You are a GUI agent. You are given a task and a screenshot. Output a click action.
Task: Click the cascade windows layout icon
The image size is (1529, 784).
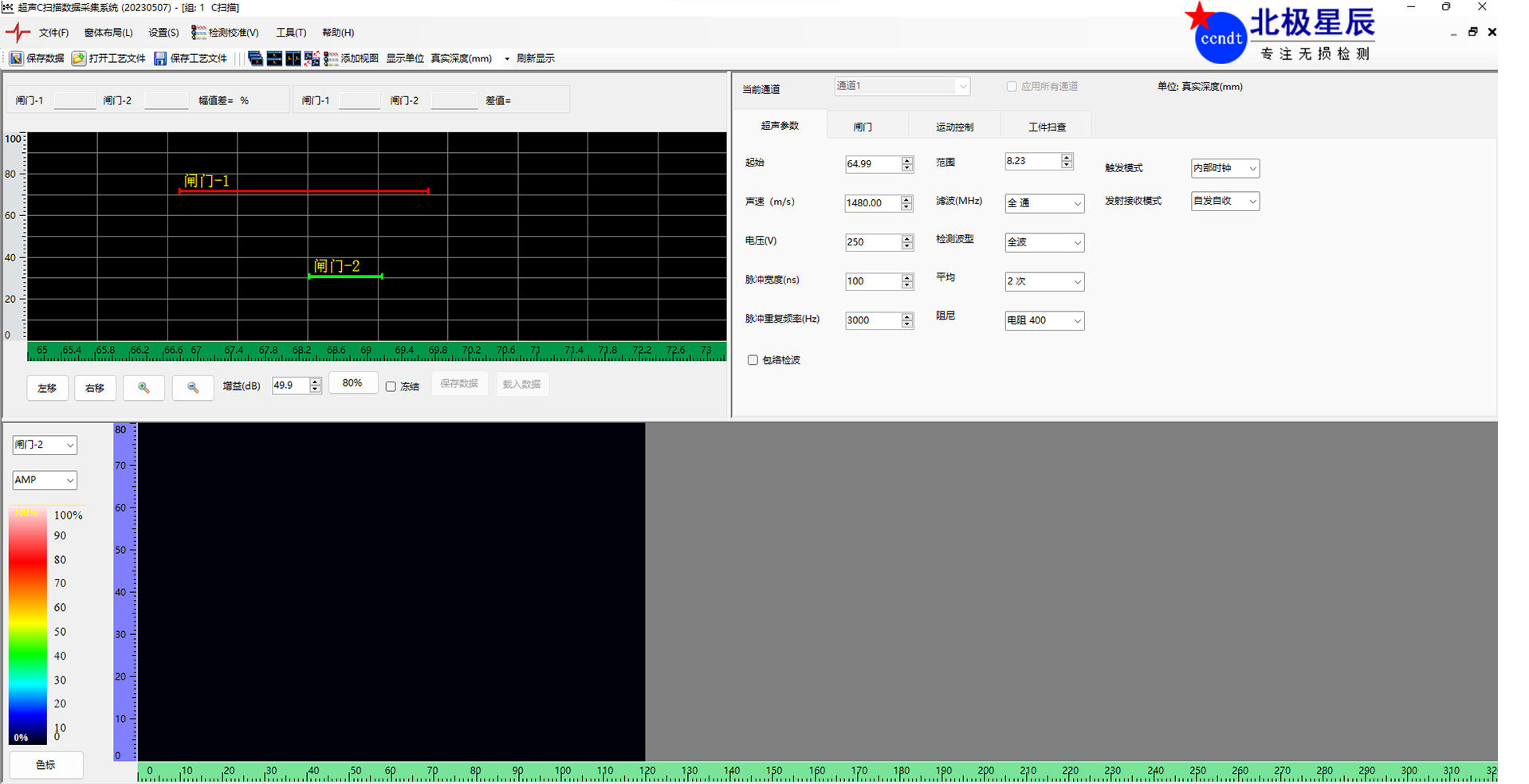click(x=255, y=58)
